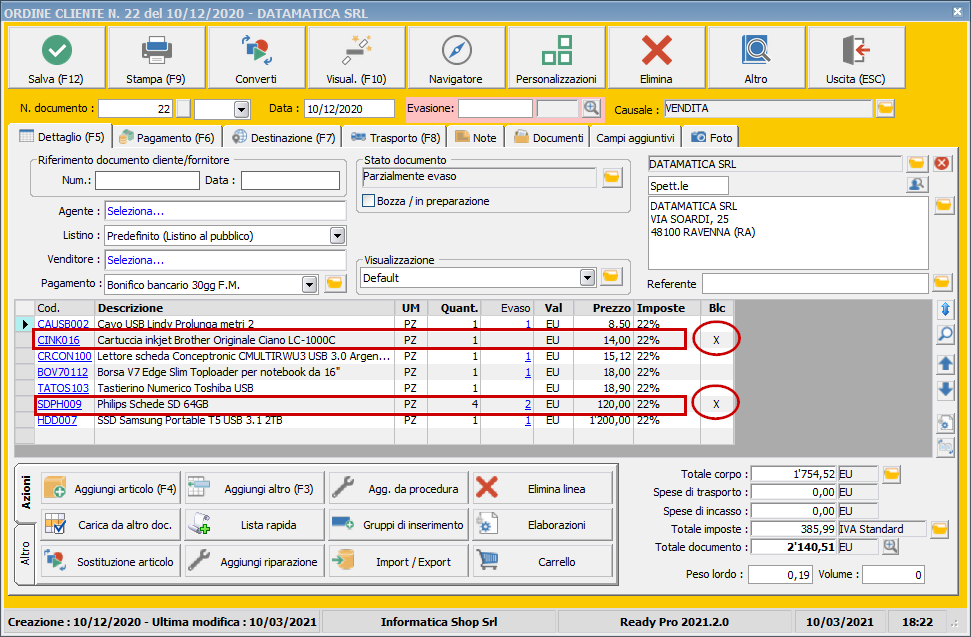Open the IVA Standard folder icon

click(939, 529)
